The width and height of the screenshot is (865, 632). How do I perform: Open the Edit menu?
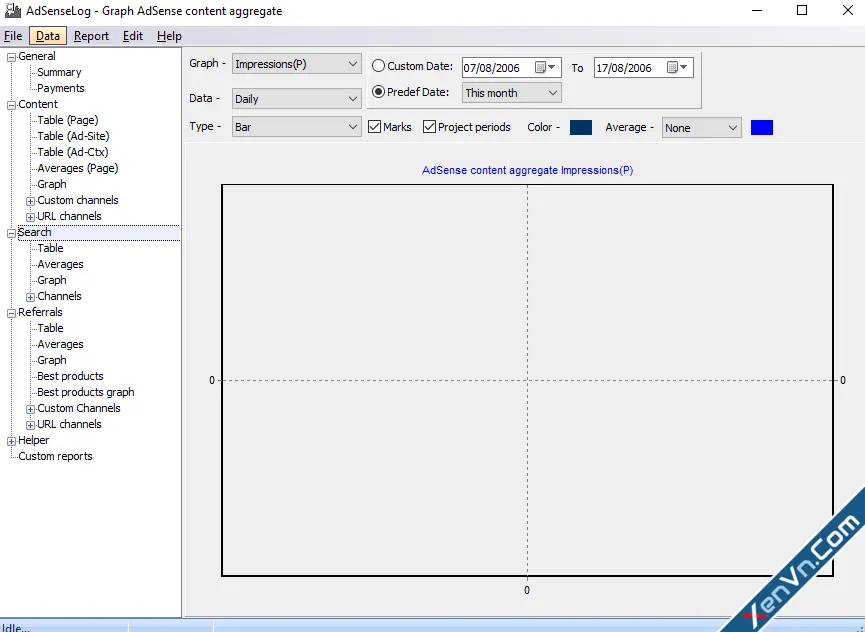(x=132, y=36)
